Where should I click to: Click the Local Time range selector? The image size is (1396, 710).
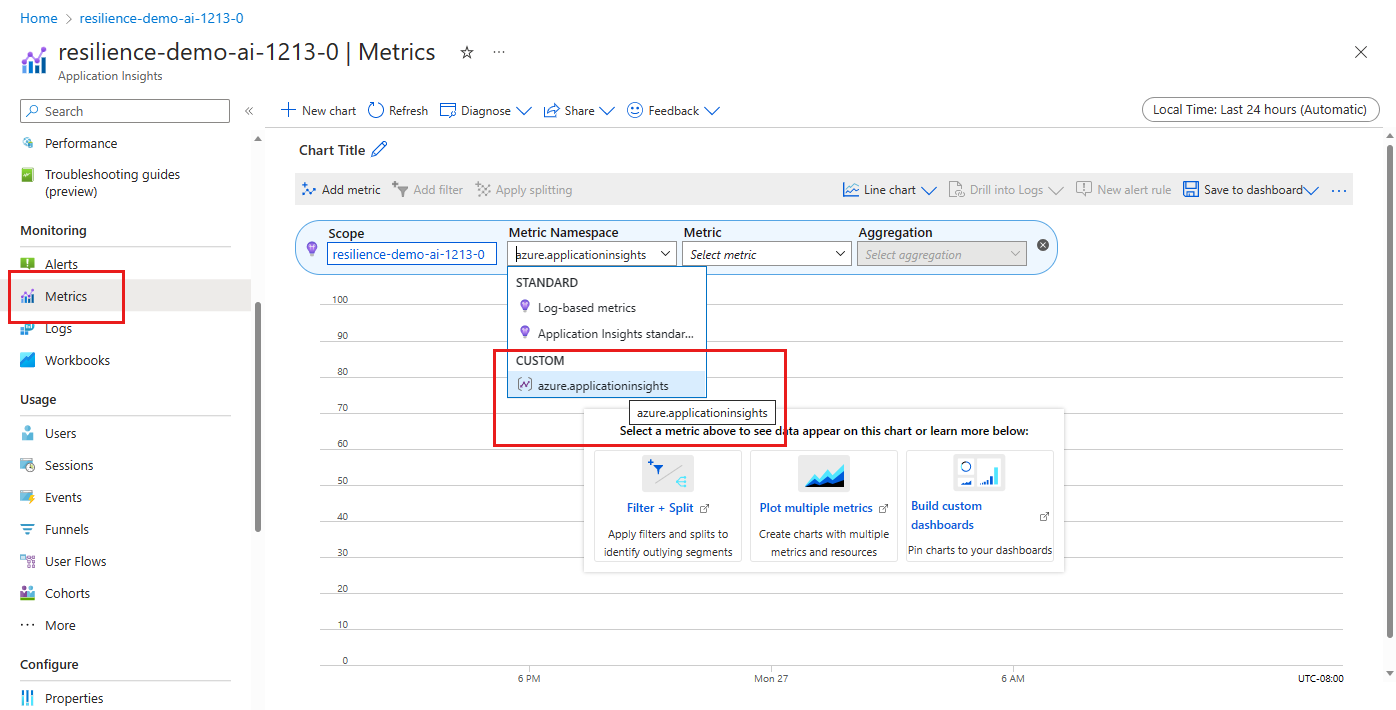(x=1259, y=110)
